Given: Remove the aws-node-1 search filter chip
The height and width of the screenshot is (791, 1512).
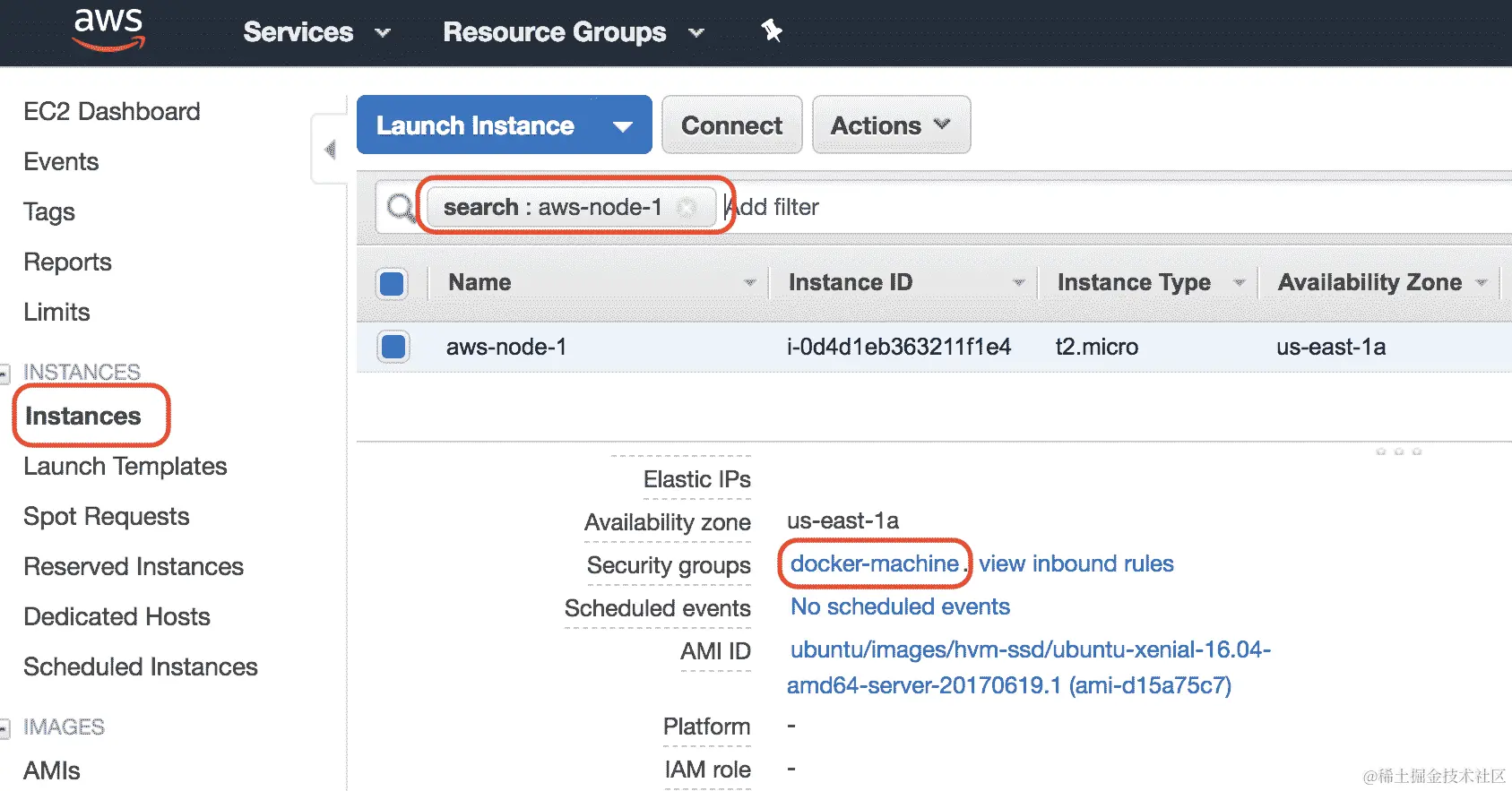Looking at the screenshot, I should point(687,208).
